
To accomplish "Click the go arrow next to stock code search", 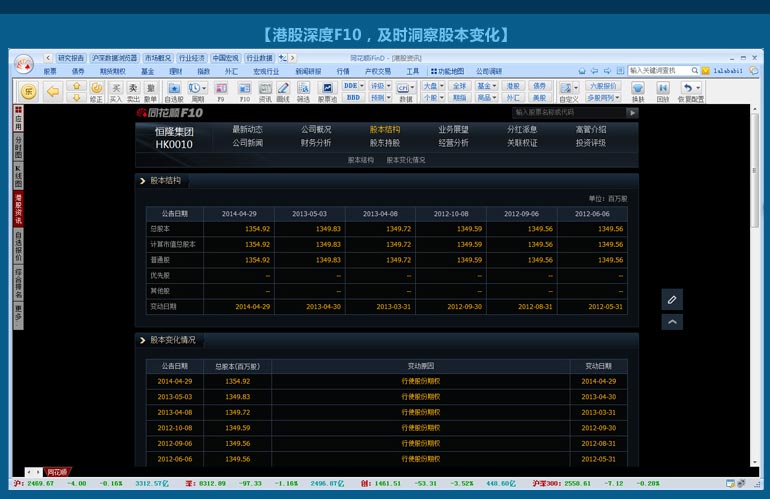I will [x=632, y=112].
